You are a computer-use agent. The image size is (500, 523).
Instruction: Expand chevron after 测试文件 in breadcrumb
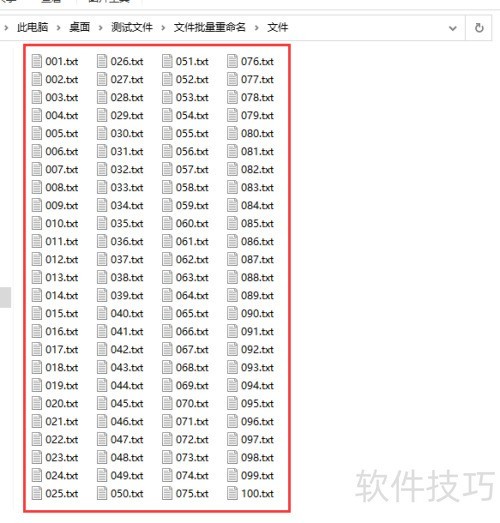[163, 28]
